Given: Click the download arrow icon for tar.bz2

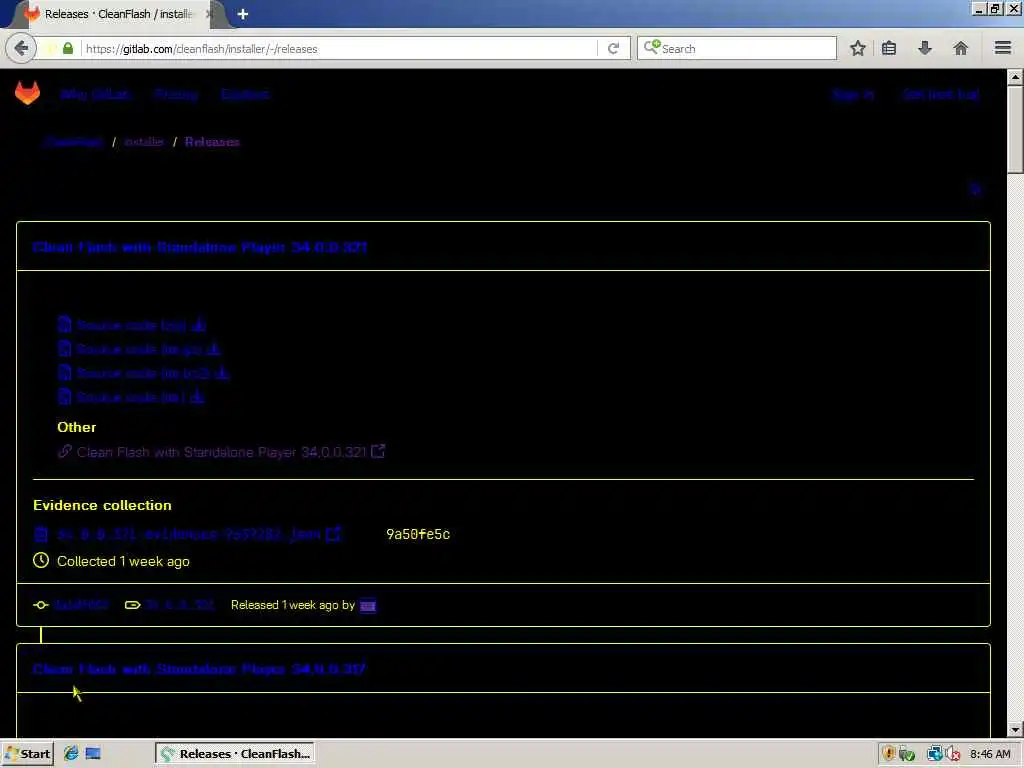Looking at the screenshot, I should pos(222,373).
